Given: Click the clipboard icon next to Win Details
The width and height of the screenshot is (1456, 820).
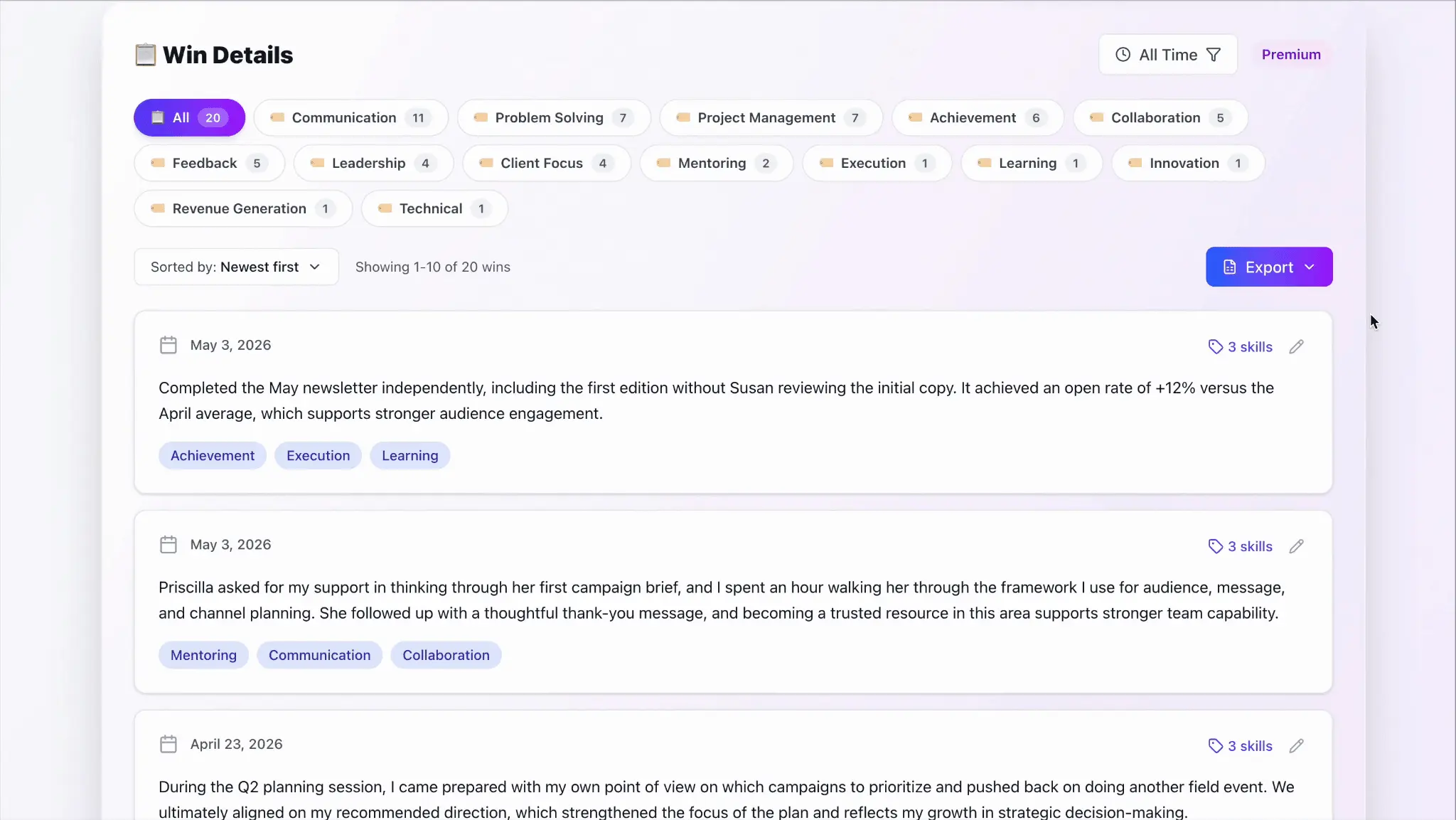Looking at the screenshot, I should (x=145, y=55).
